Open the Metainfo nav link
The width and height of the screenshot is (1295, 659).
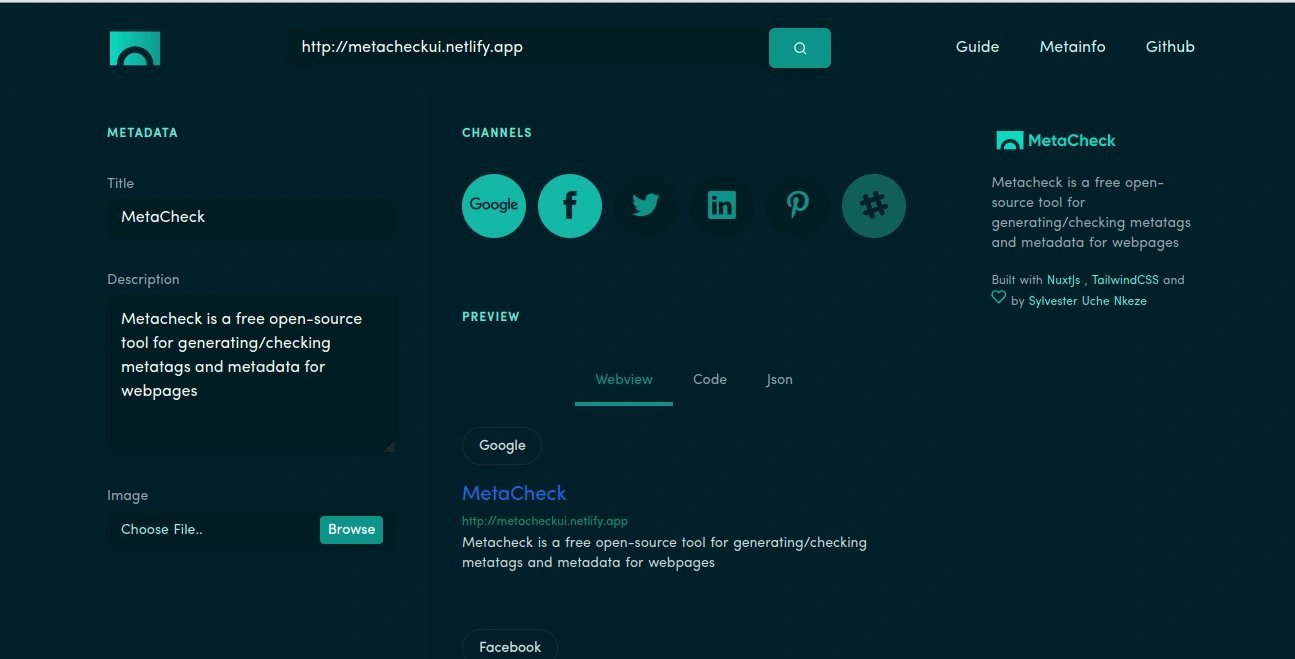(1072, 47)
